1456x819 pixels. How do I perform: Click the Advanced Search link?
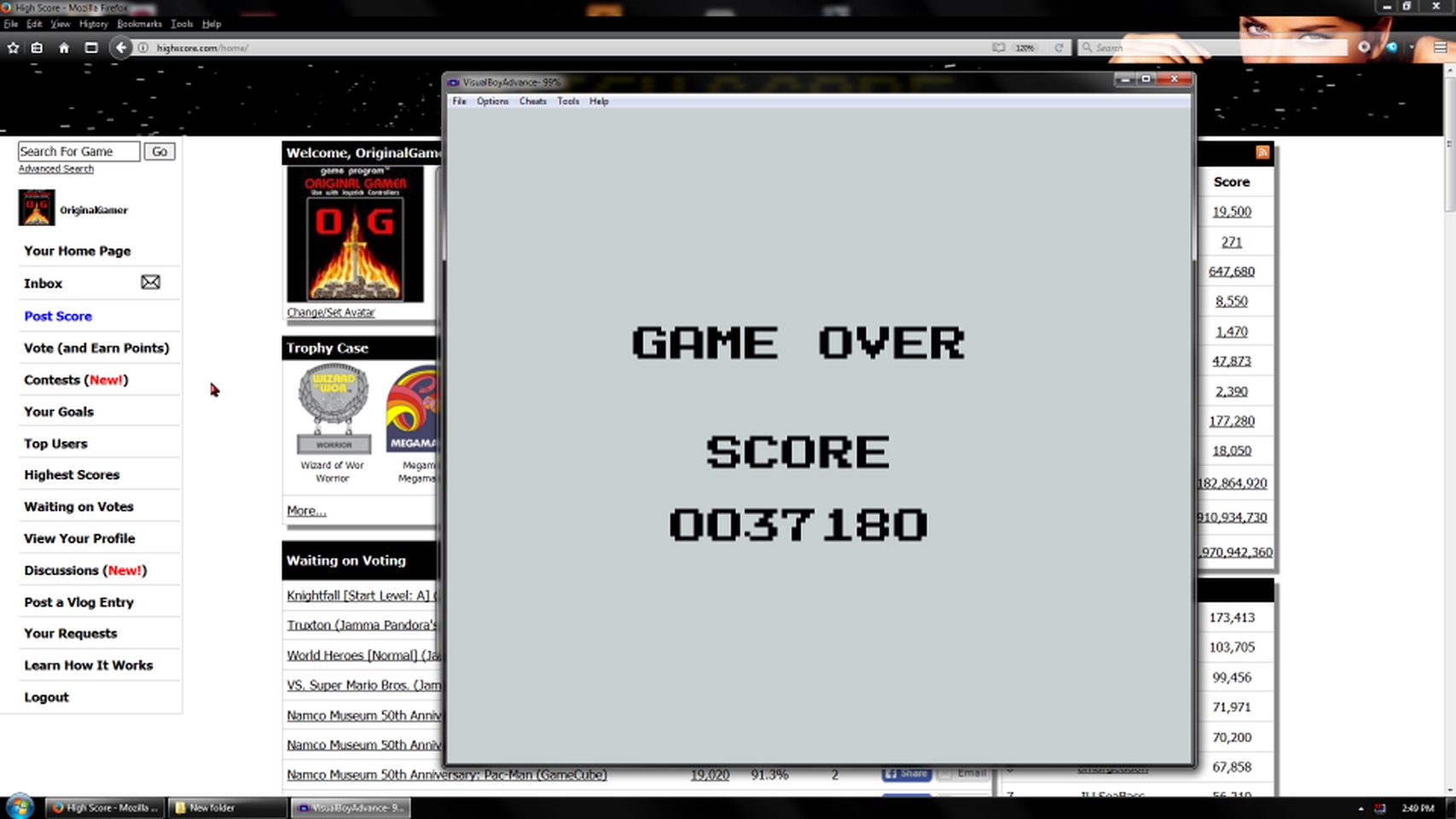tap(56, 169)
